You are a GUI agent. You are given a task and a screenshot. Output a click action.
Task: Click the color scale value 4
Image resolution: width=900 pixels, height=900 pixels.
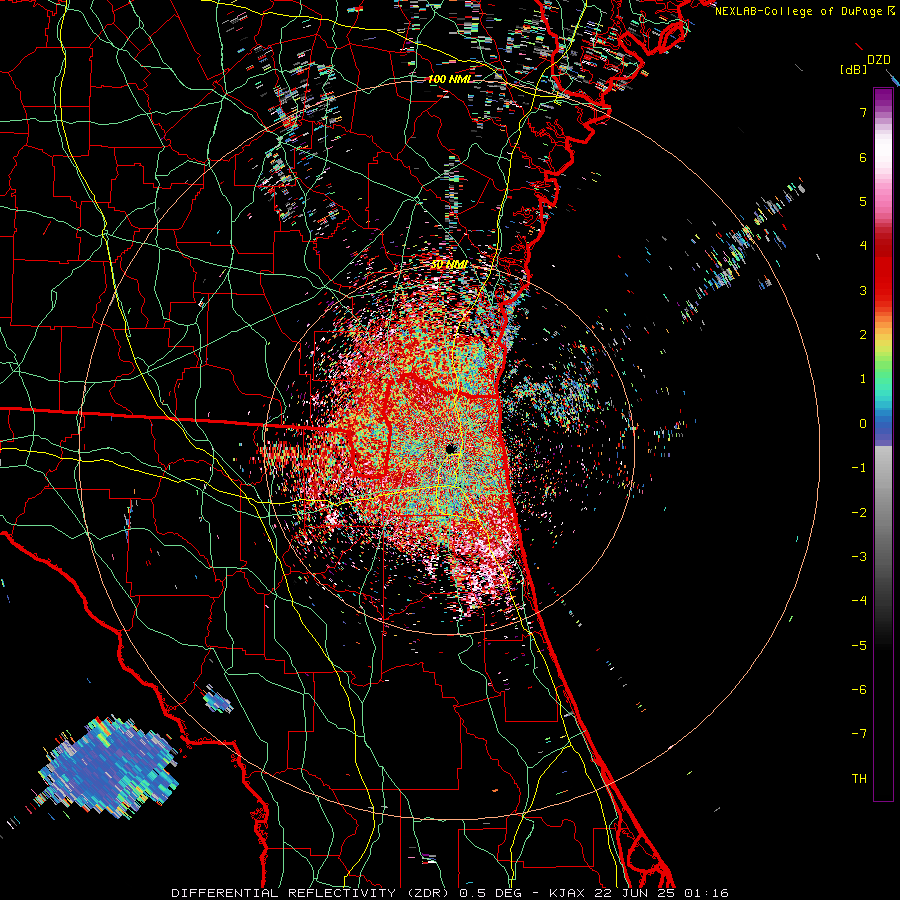click(863, 246)
